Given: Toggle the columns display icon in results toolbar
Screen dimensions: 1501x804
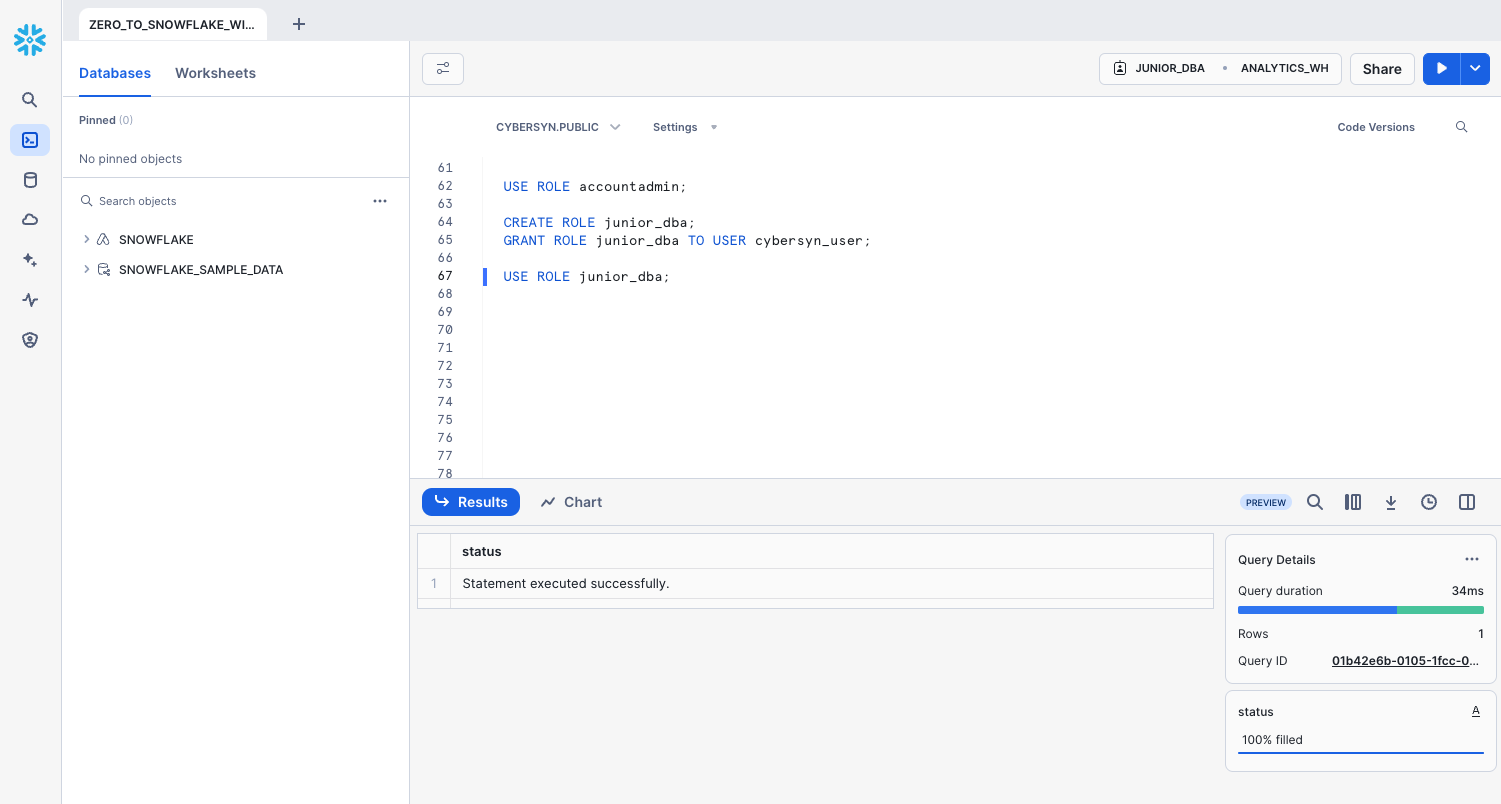Looking at the screenshot, I should [1353, 502].
